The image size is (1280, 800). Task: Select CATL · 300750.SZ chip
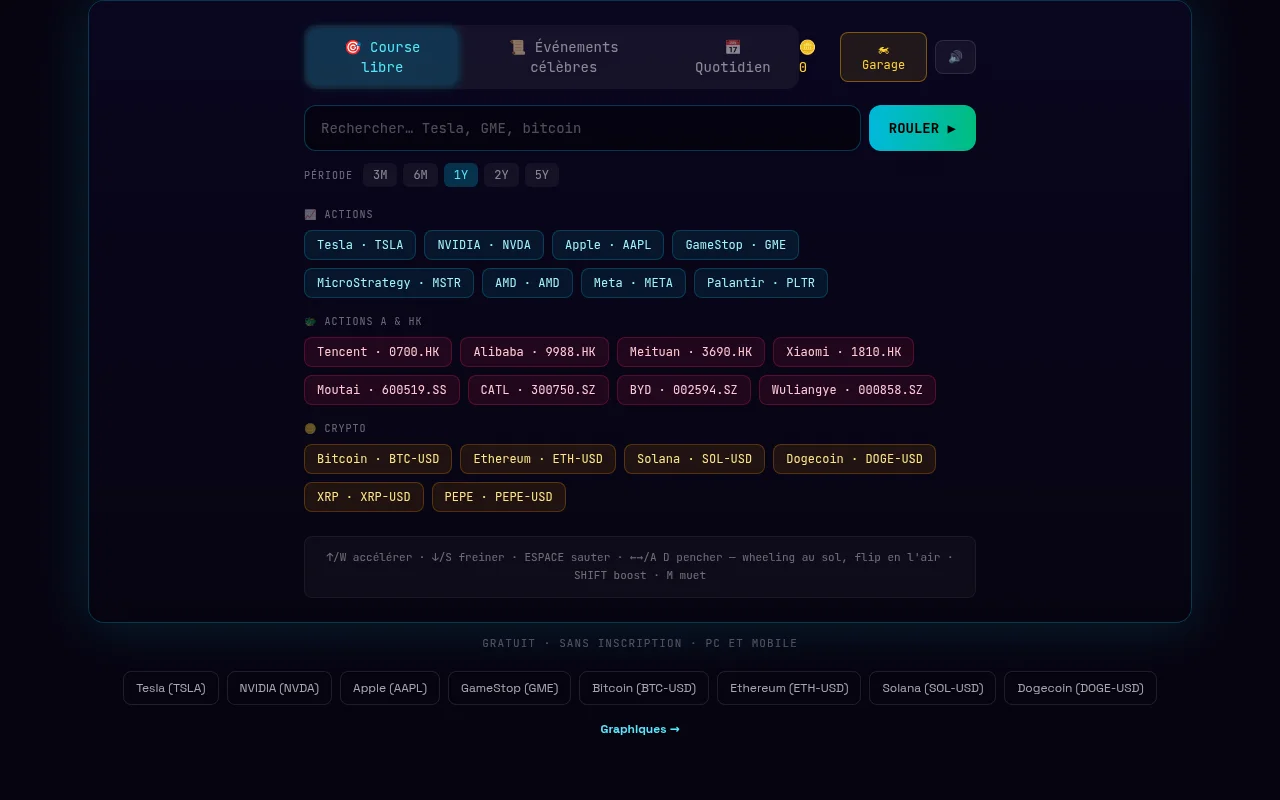pyautogui.click(x=538, y=390)
